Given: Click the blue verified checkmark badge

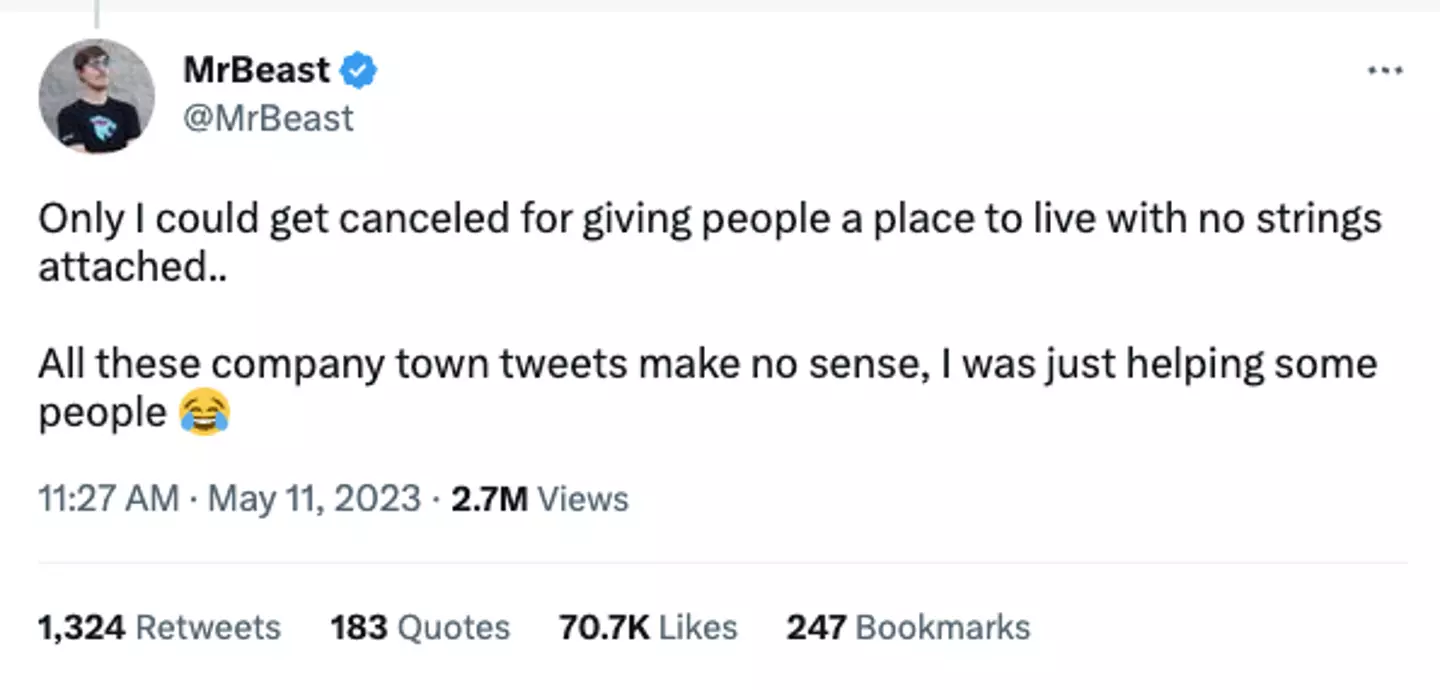Looking at the screenshot, I should click(359, 71).
